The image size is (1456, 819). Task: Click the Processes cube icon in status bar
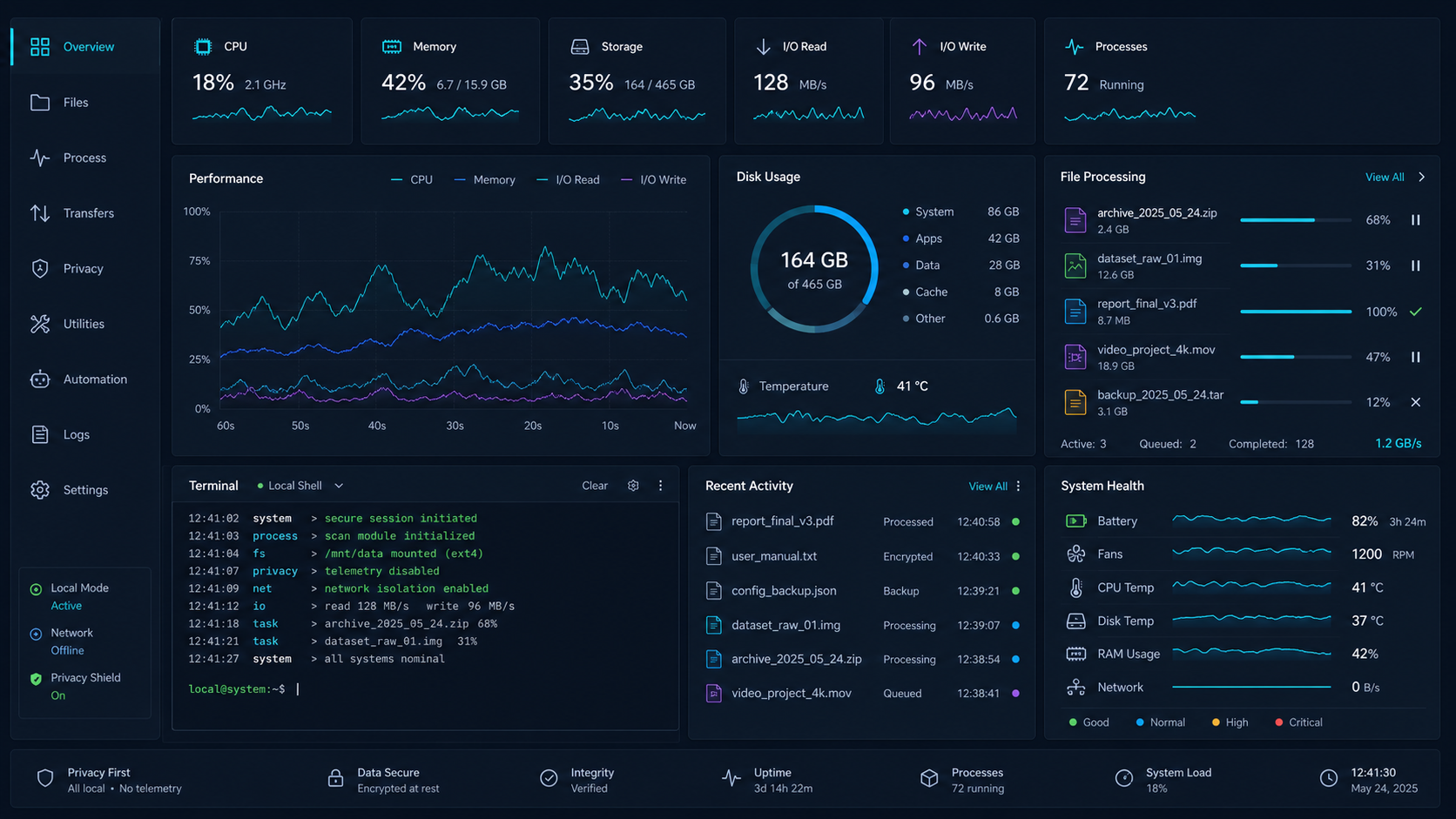click(929, 778)
